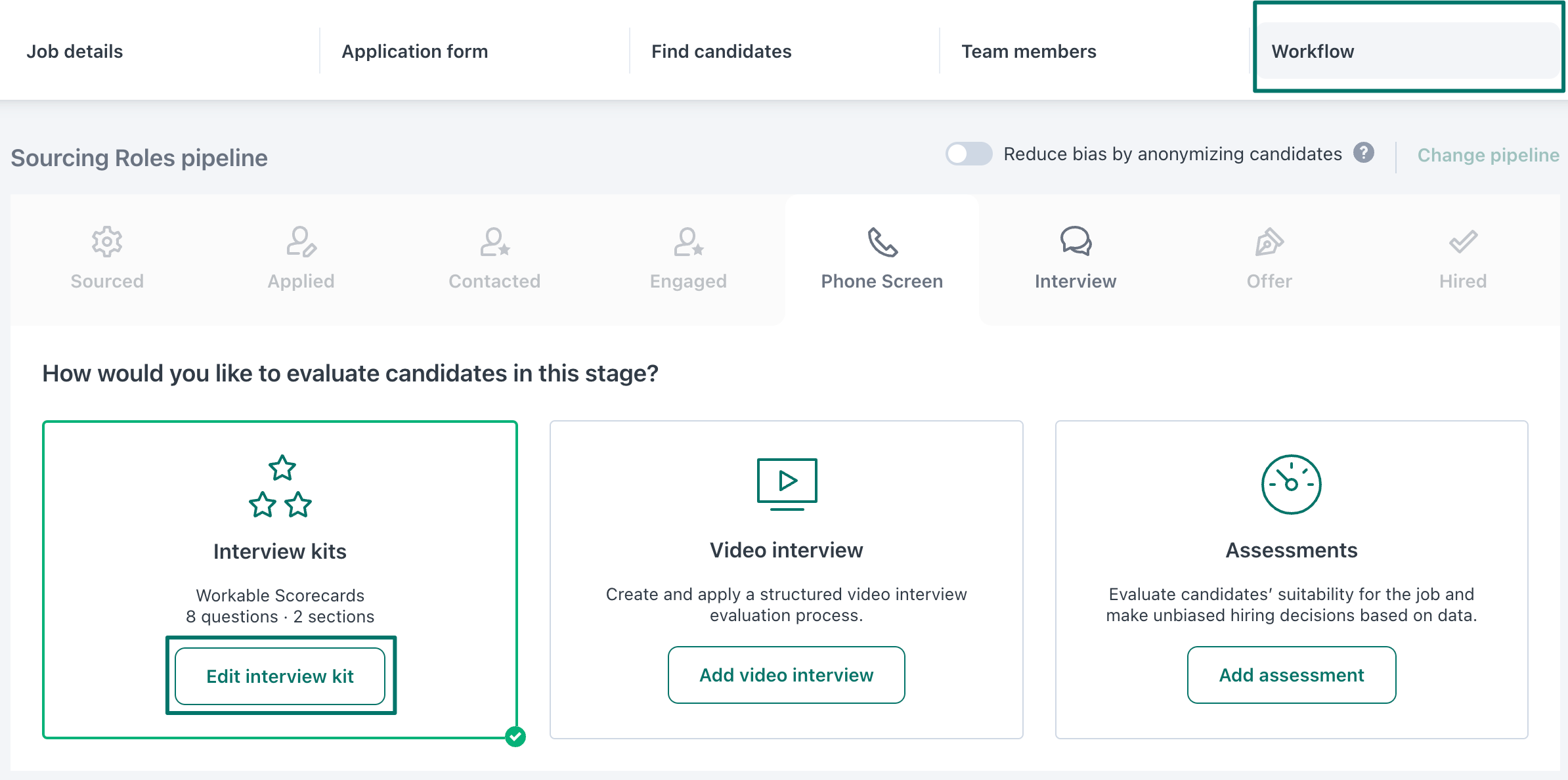This screenshot has height=780, width=1568.
Task: Select the Offer pen nib icon
Action: tap(1269, 242)
